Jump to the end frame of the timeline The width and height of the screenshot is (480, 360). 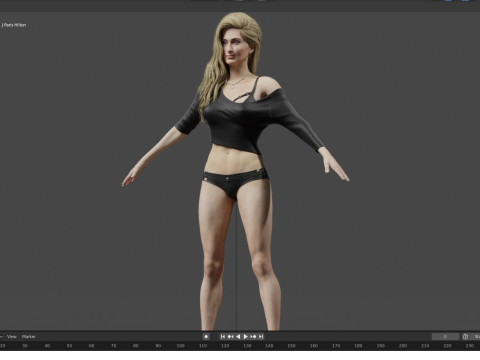coord(261,337)
